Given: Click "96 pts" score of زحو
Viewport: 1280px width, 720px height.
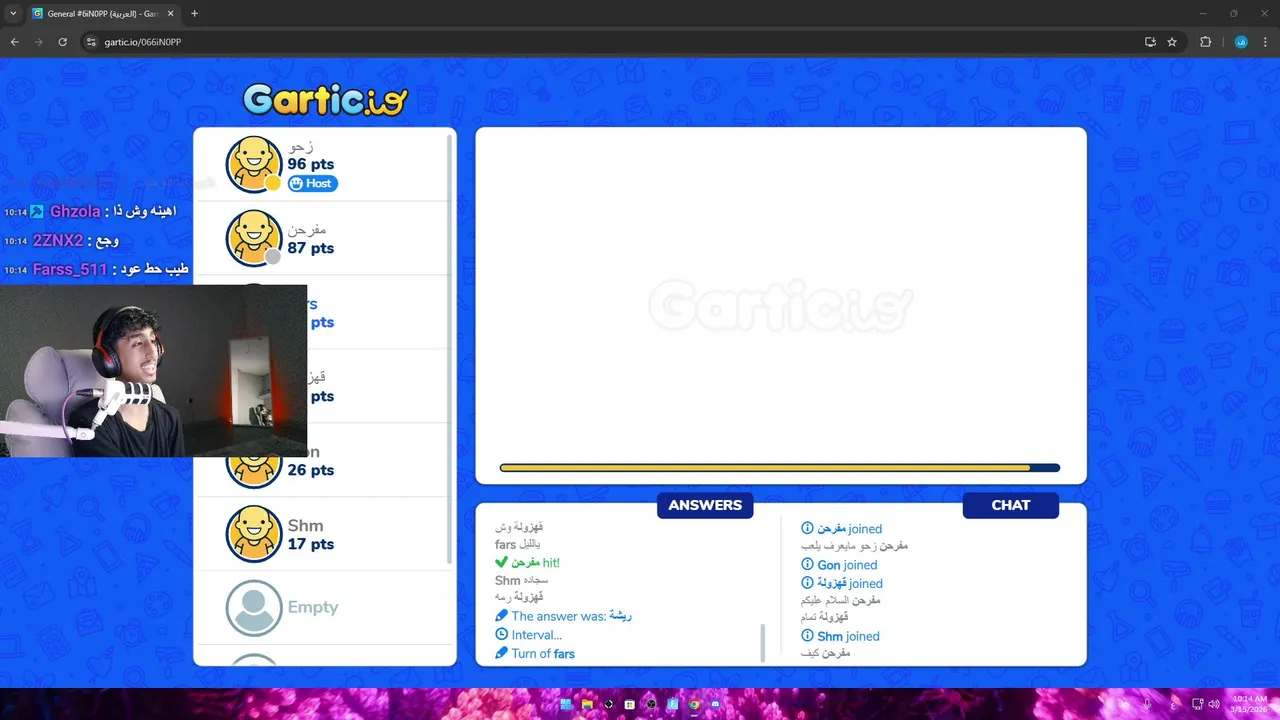Looking at the screenshot, I should coord(311,164).
